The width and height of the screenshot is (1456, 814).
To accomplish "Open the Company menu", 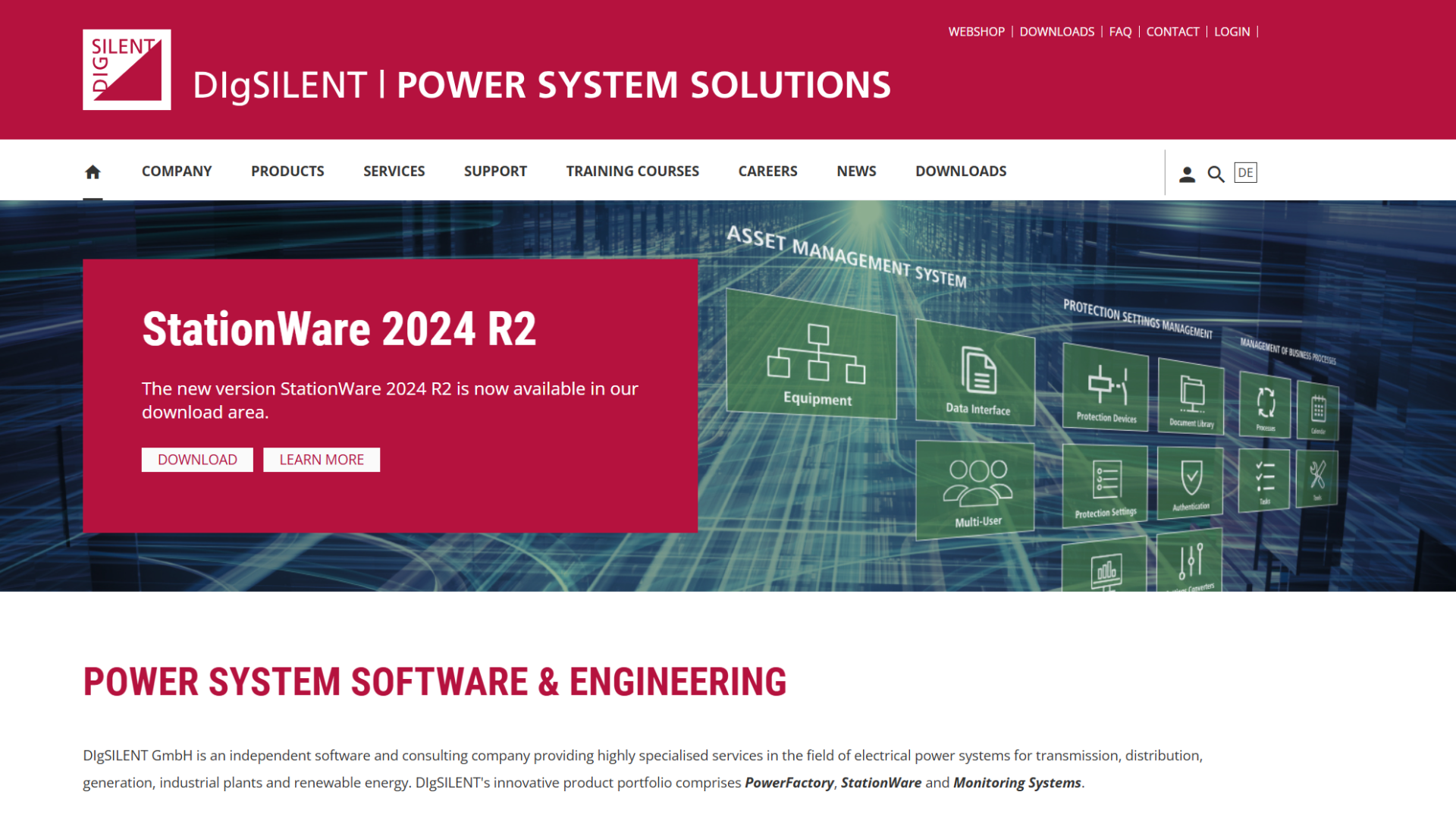I will click(177, 171).
